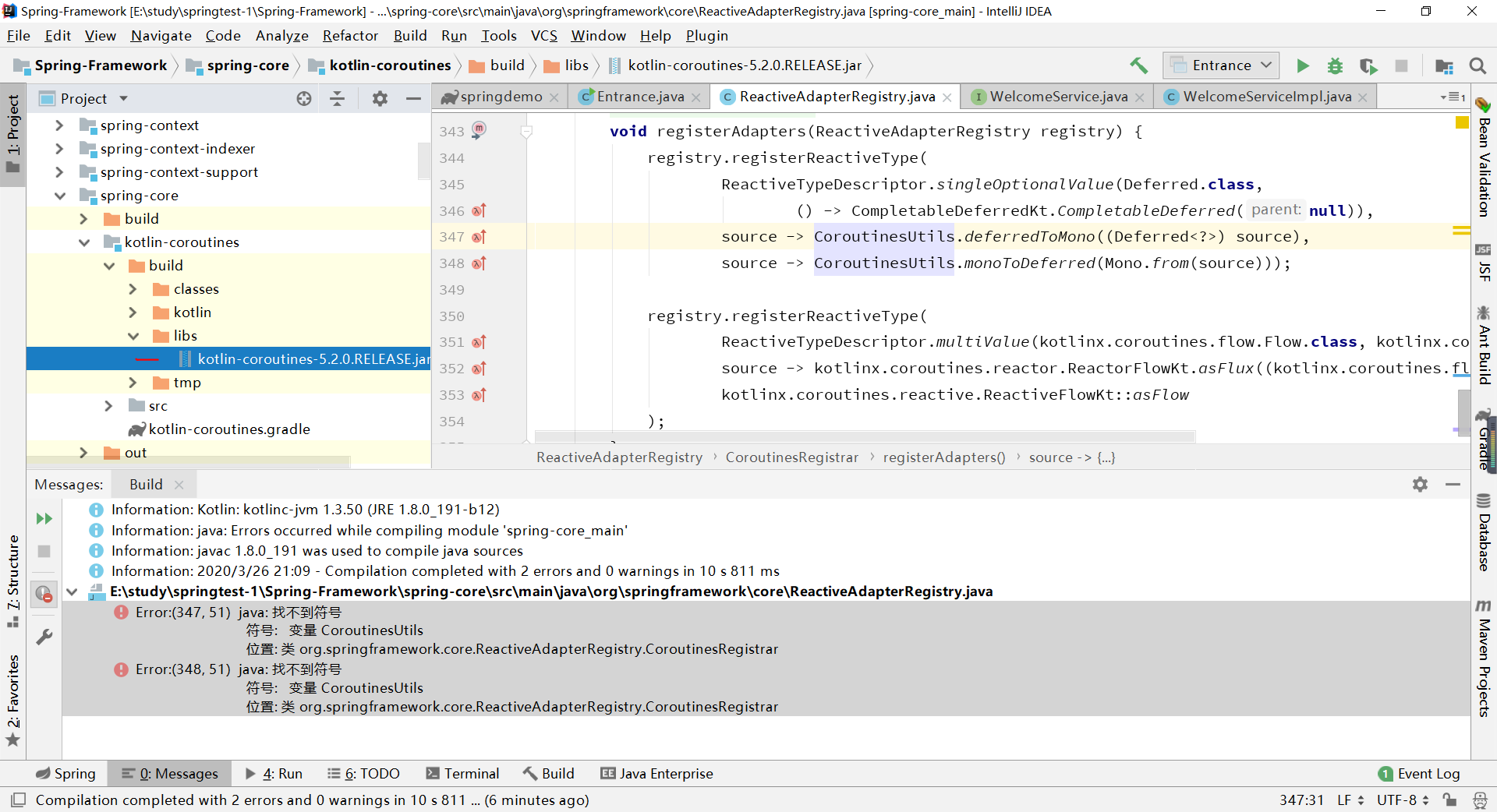Run the Entrance configuration

tap(1302, 66)
